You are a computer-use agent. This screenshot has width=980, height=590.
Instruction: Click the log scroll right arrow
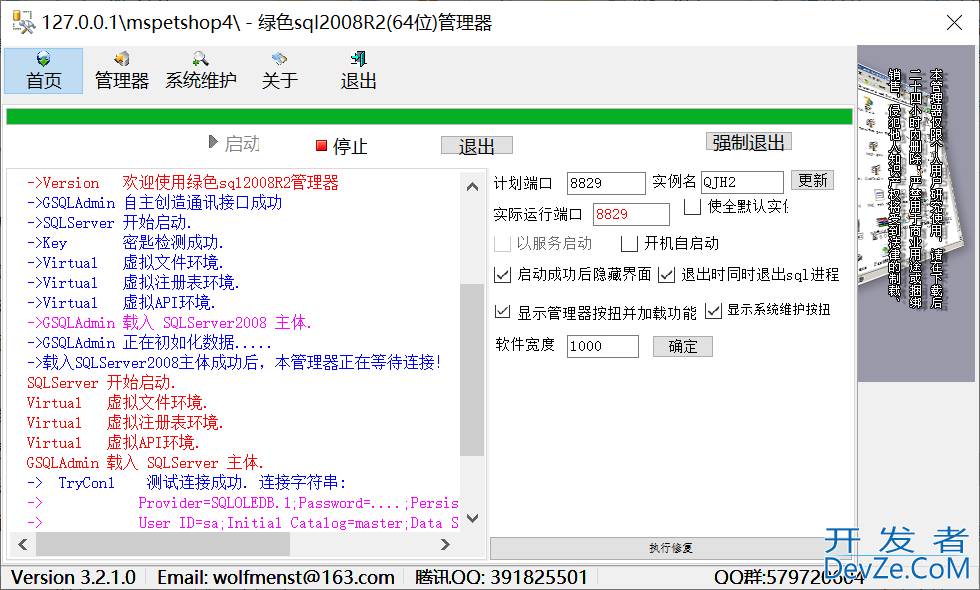click(445, 544)
